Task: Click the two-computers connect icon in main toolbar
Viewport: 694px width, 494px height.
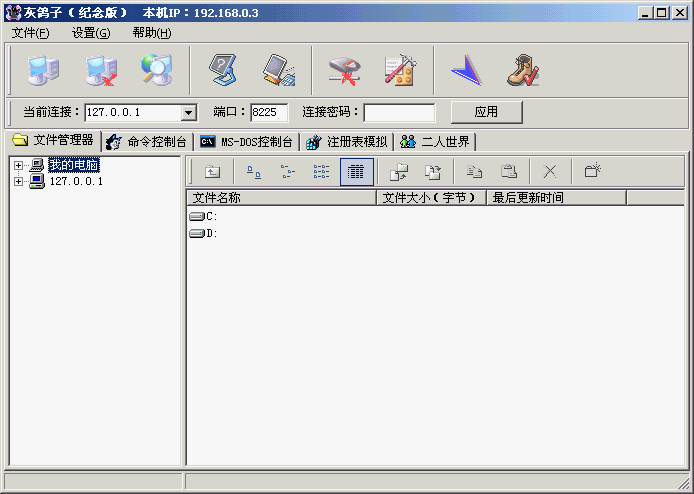Action: click(42, 70)
